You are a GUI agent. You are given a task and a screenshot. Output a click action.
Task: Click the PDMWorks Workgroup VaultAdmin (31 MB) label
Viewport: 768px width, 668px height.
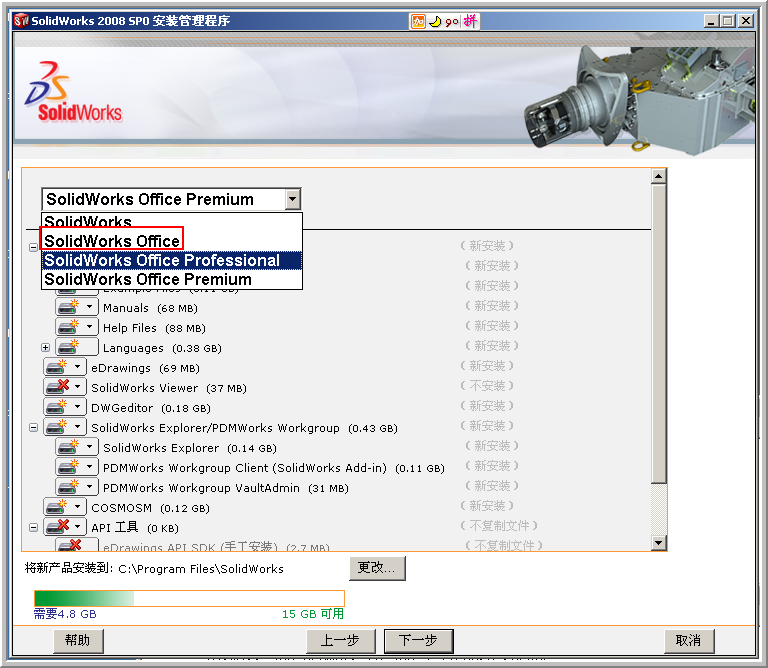[x=226, y=488]
